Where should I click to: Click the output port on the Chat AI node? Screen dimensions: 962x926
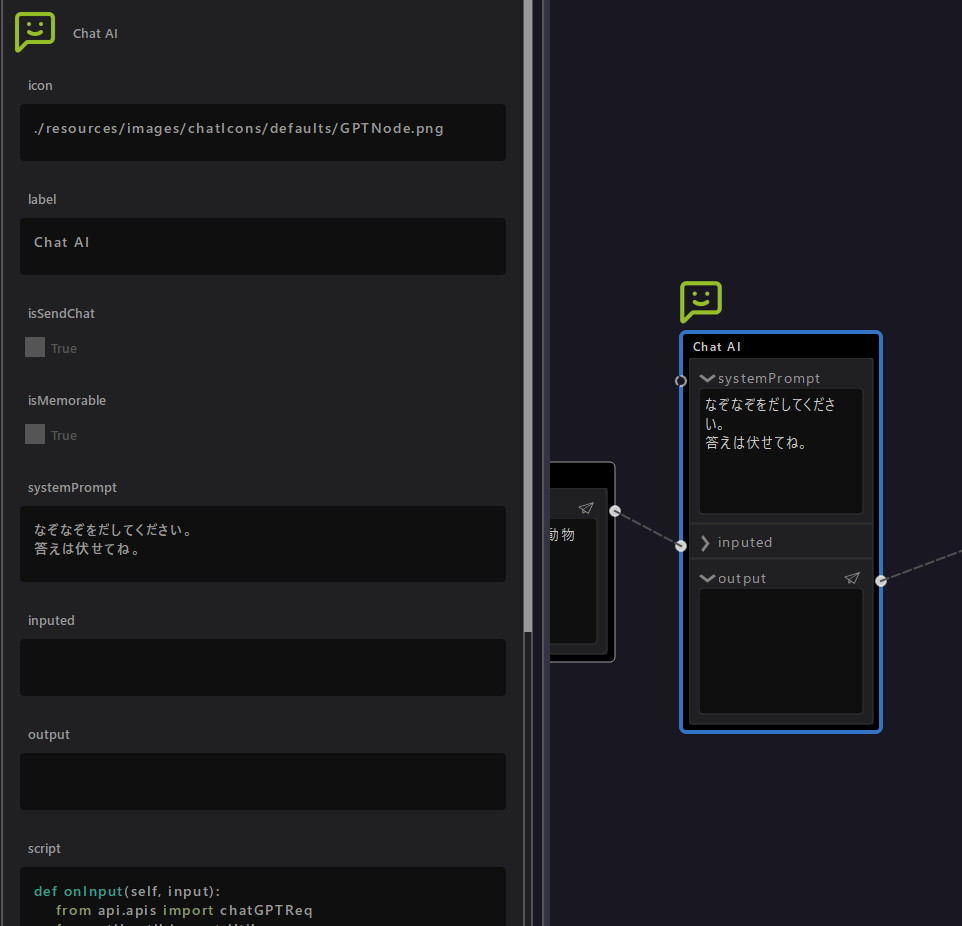tap(881, 581)
